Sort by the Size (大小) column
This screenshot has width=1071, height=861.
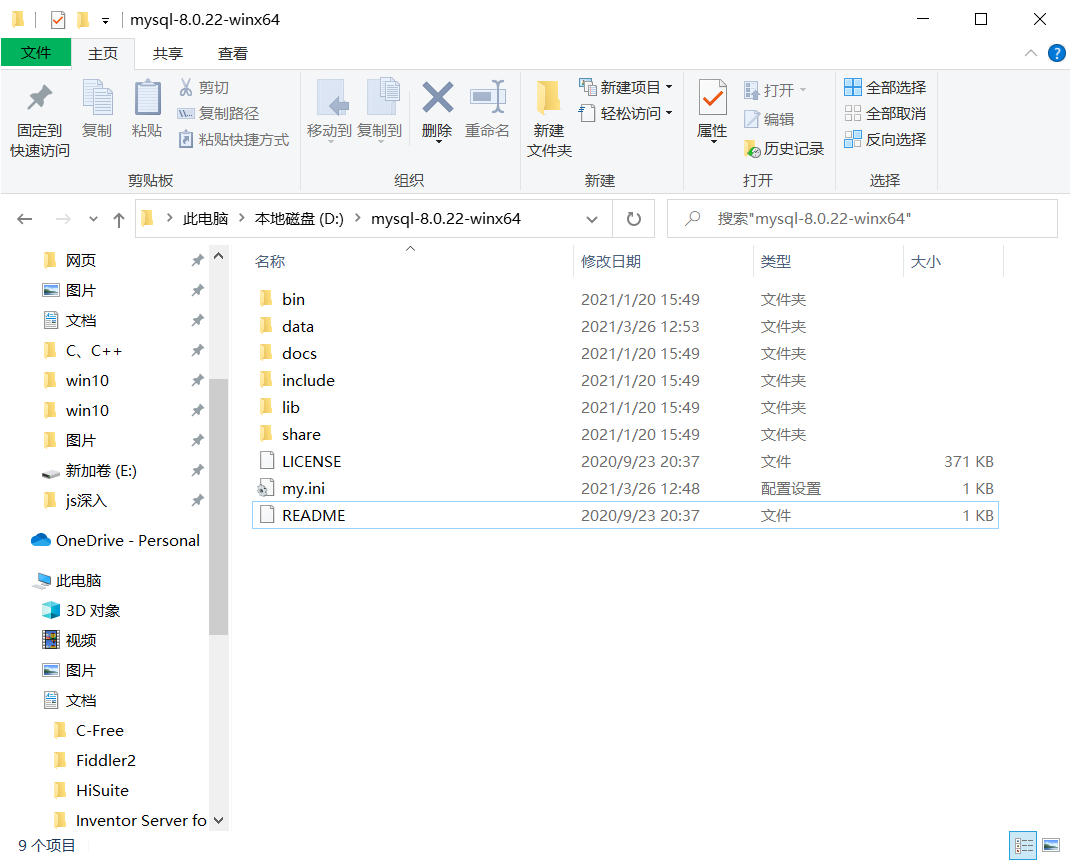(954, 262)
